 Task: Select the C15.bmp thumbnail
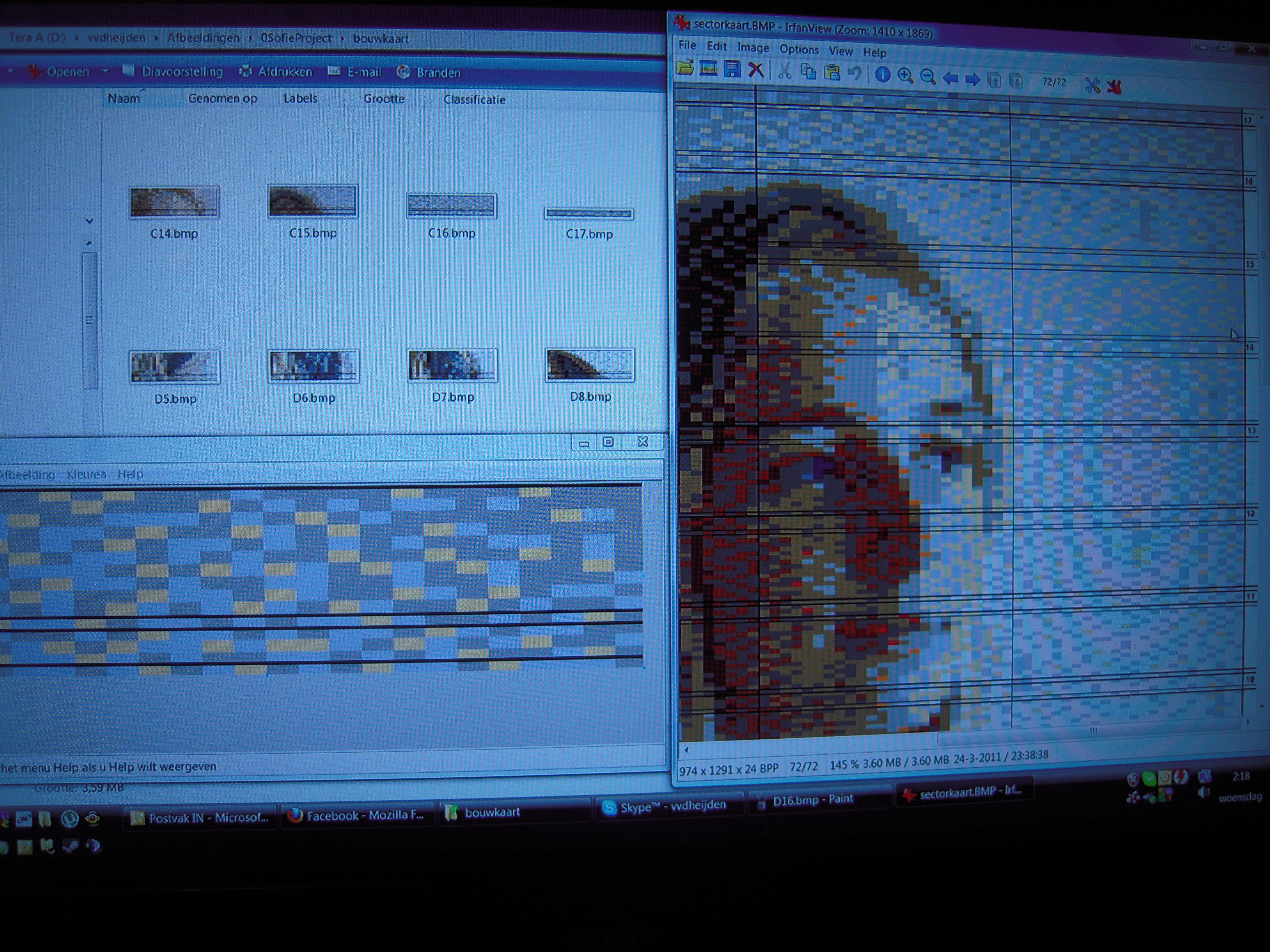(x=313, y=202)
